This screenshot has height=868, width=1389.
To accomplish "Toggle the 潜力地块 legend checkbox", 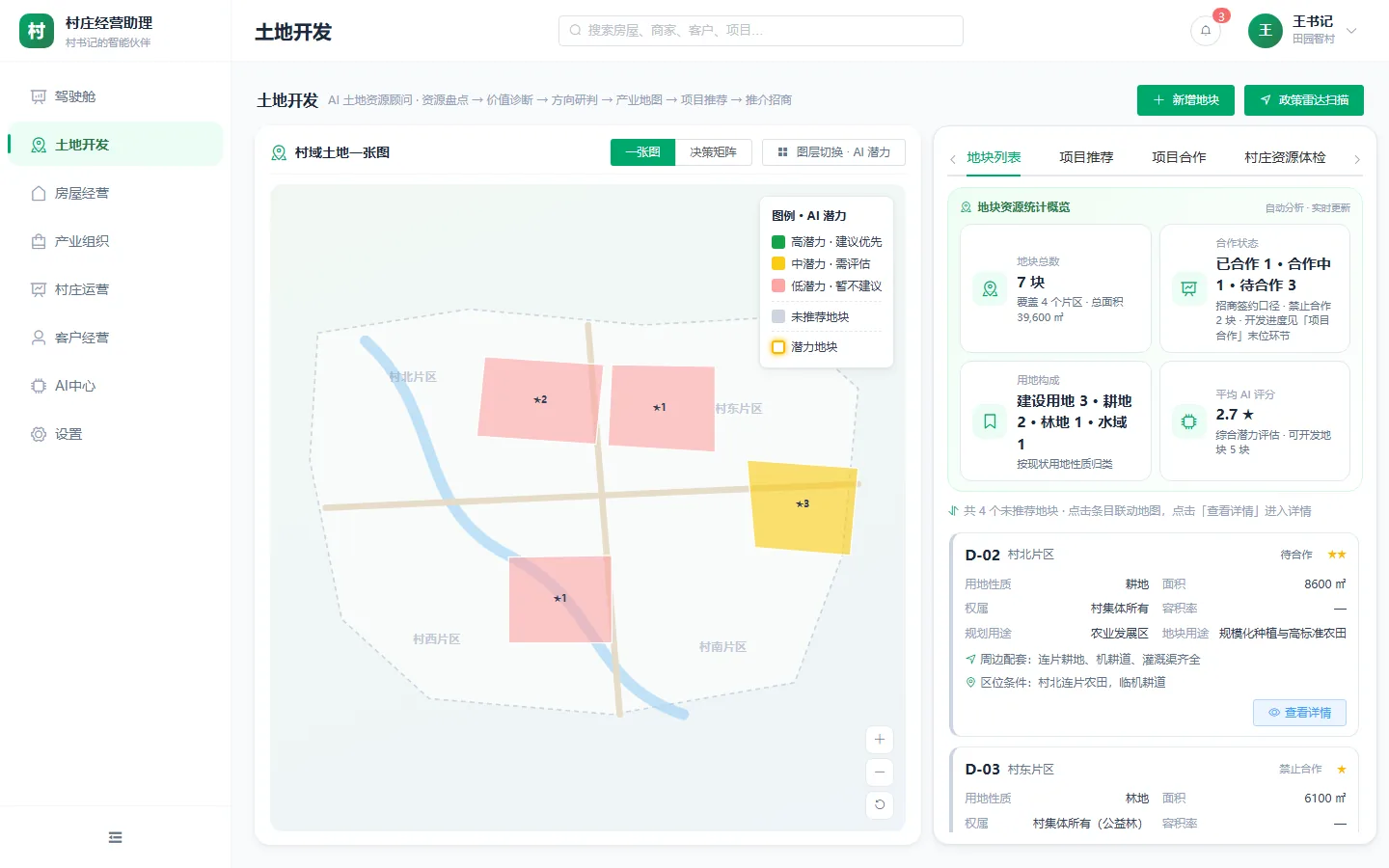I will click(x=778, y=347).
